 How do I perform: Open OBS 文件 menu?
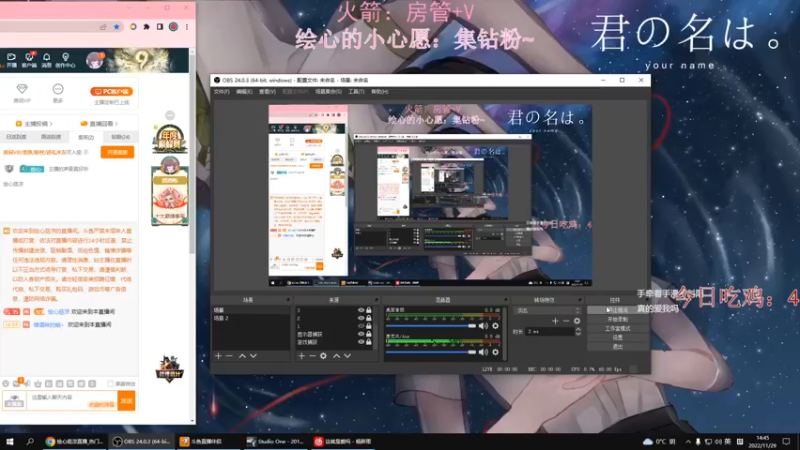pyautogui.click(x=221, y=92)
